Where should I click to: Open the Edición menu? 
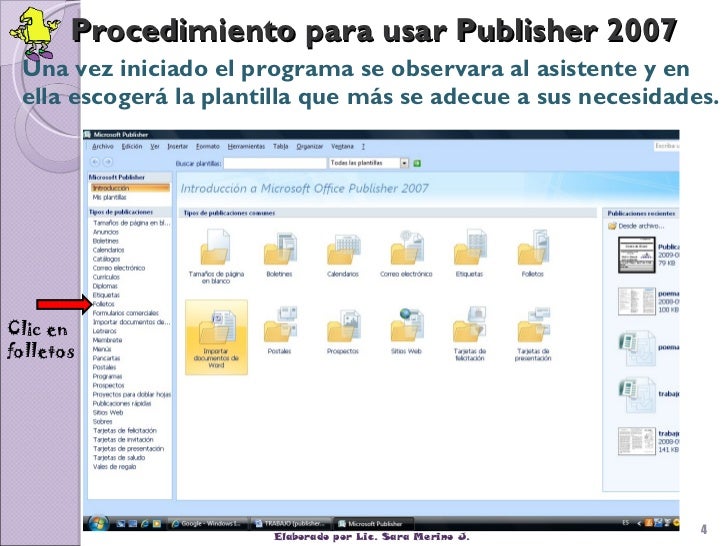pos(132,146)
